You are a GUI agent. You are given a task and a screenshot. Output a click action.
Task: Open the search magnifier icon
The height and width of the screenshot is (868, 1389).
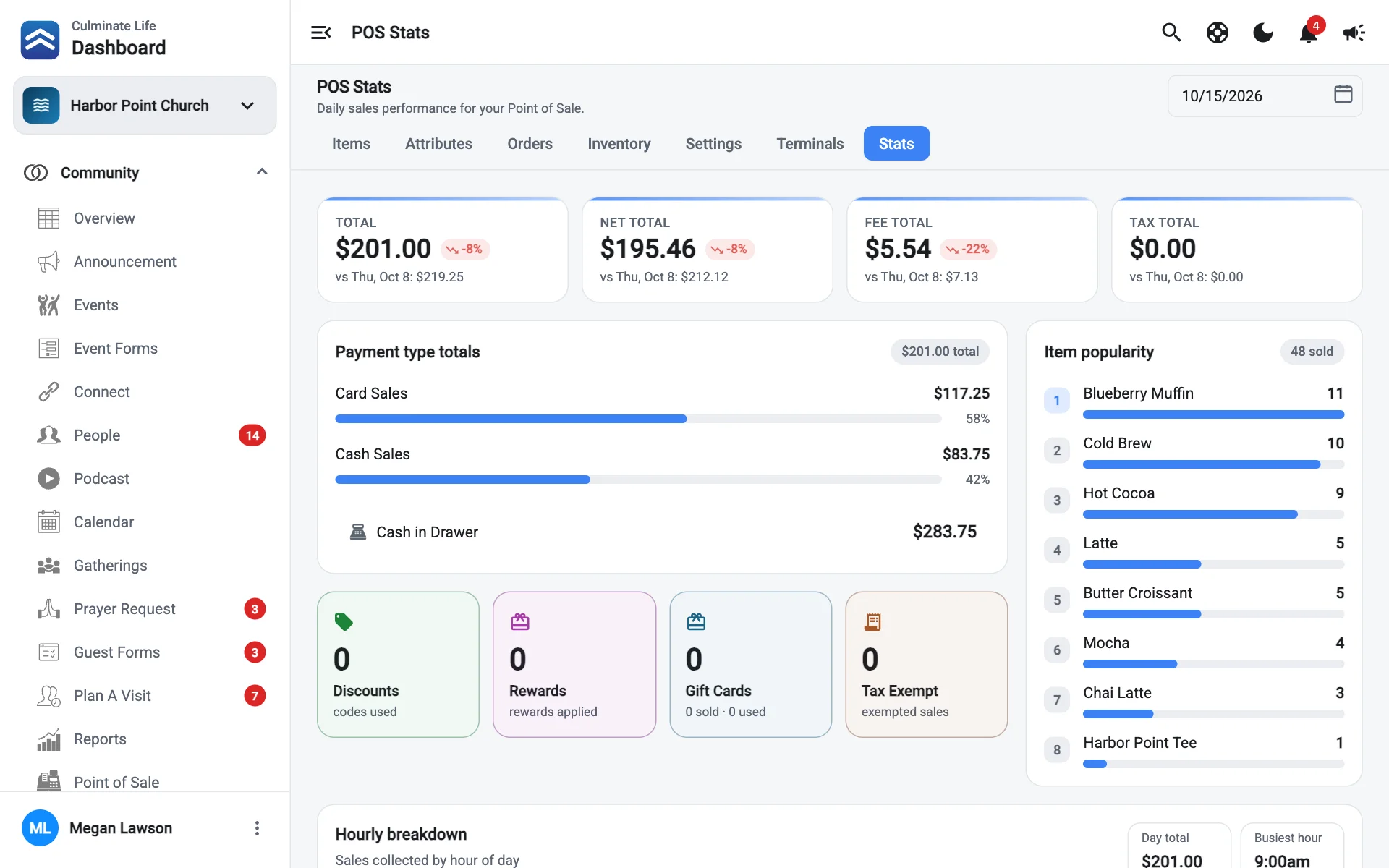tap(1171, 33)
